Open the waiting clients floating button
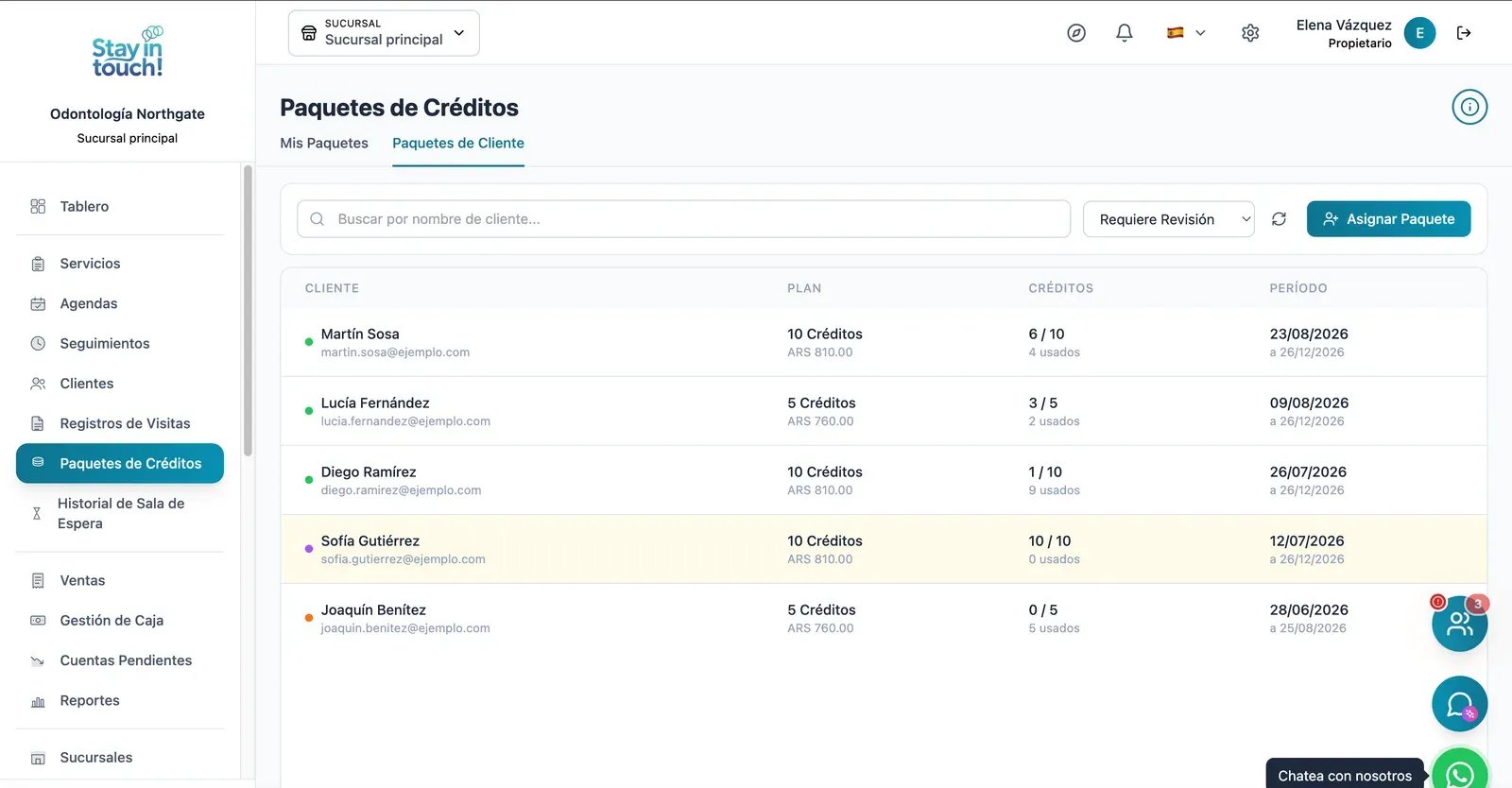 coord(1460,624)
